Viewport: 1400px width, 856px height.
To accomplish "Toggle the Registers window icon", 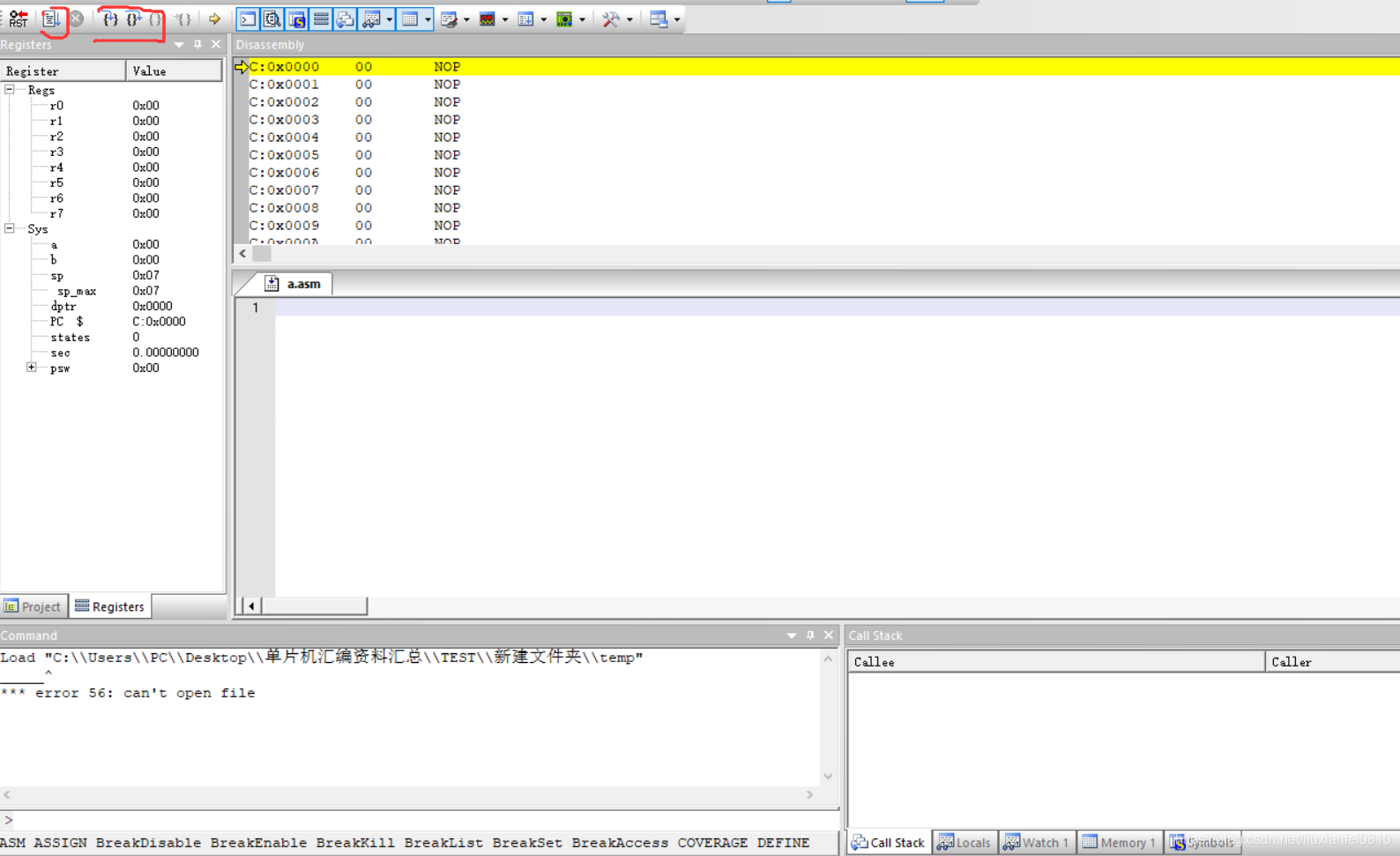I will point(321,19).
